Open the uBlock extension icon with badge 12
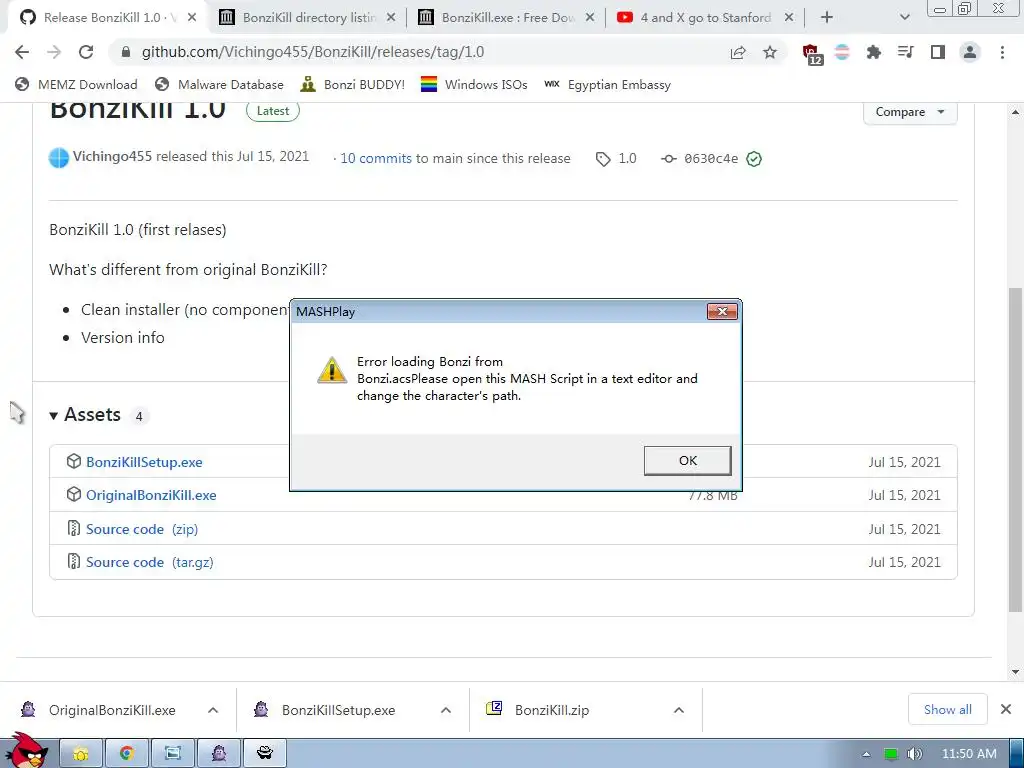The height and width of the screenshot is (768, 1024). click(812, 54)
